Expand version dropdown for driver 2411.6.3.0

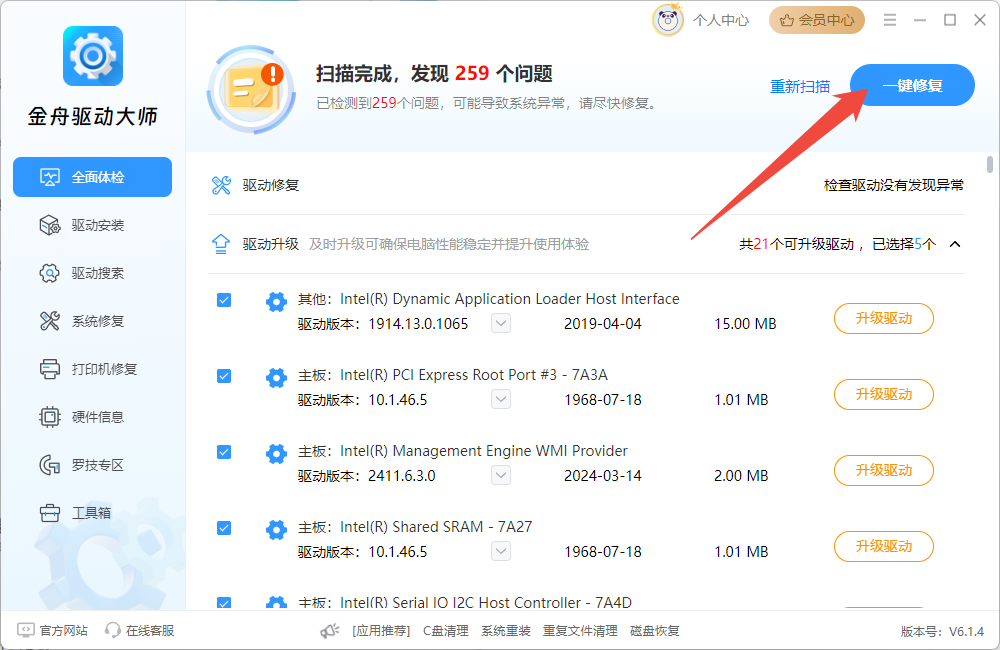[x=501, y=475]
